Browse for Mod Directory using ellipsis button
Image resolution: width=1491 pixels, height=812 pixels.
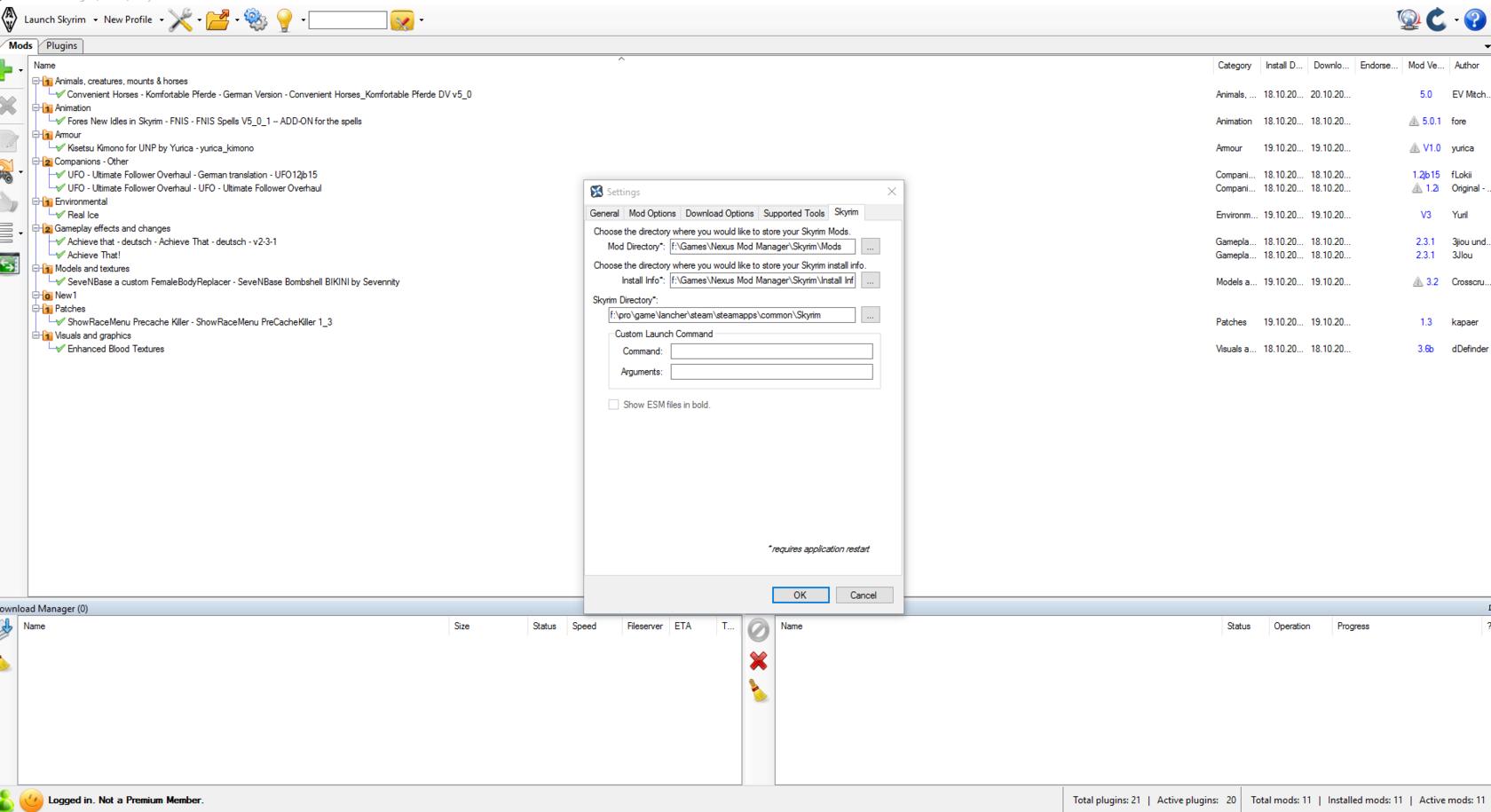point(870,247)
